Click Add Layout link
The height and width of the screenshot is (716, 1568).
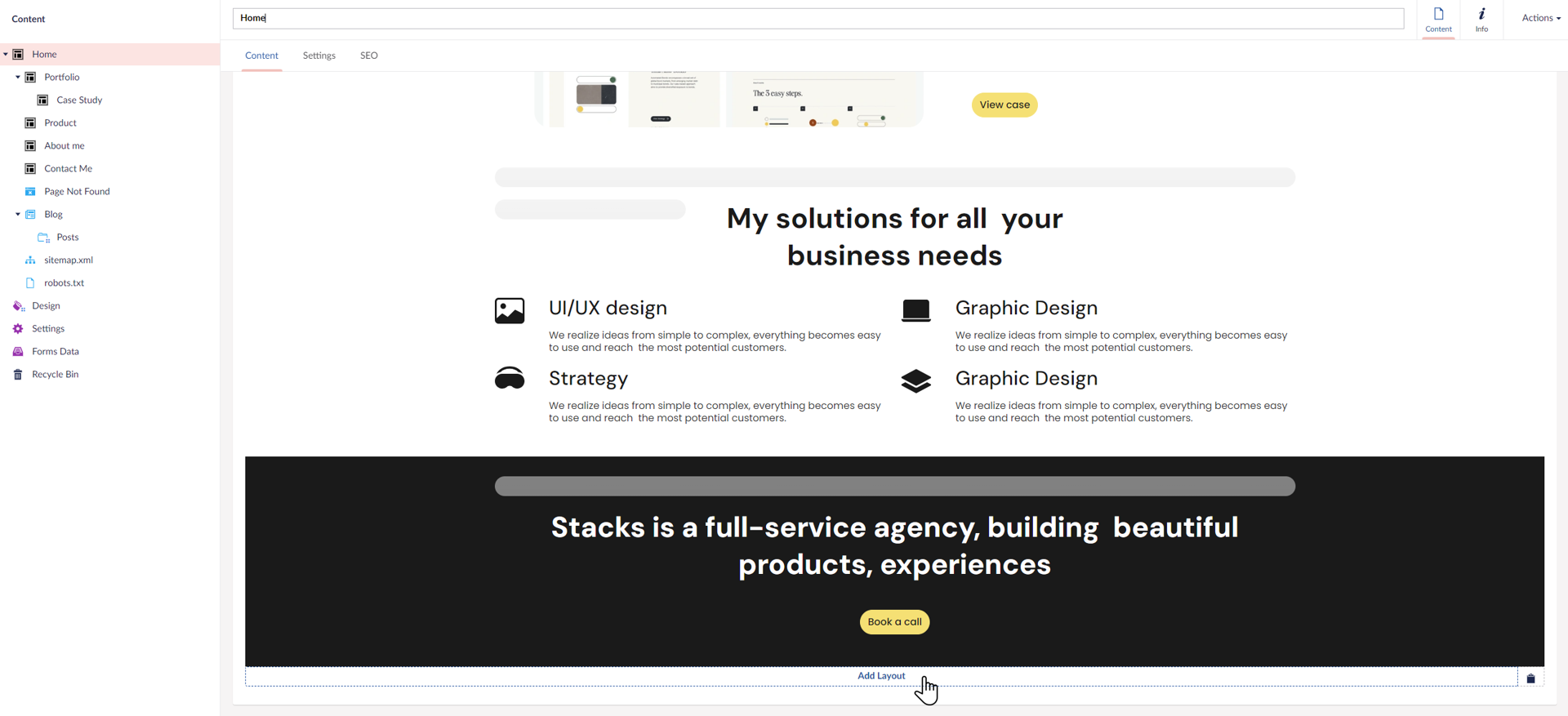point(881,676)
